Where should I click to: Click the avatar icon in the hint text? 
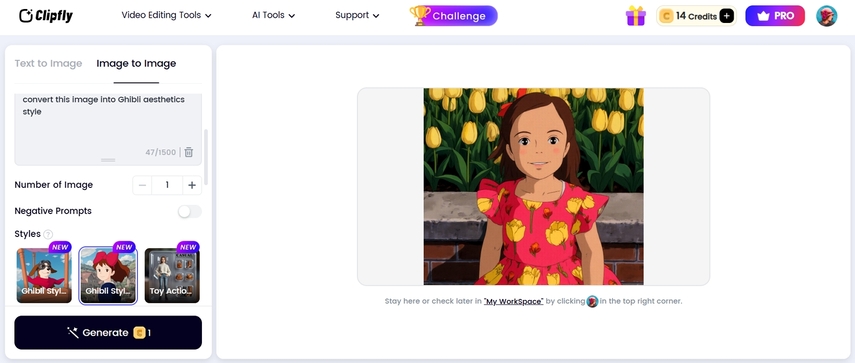[x=592, y=301]
